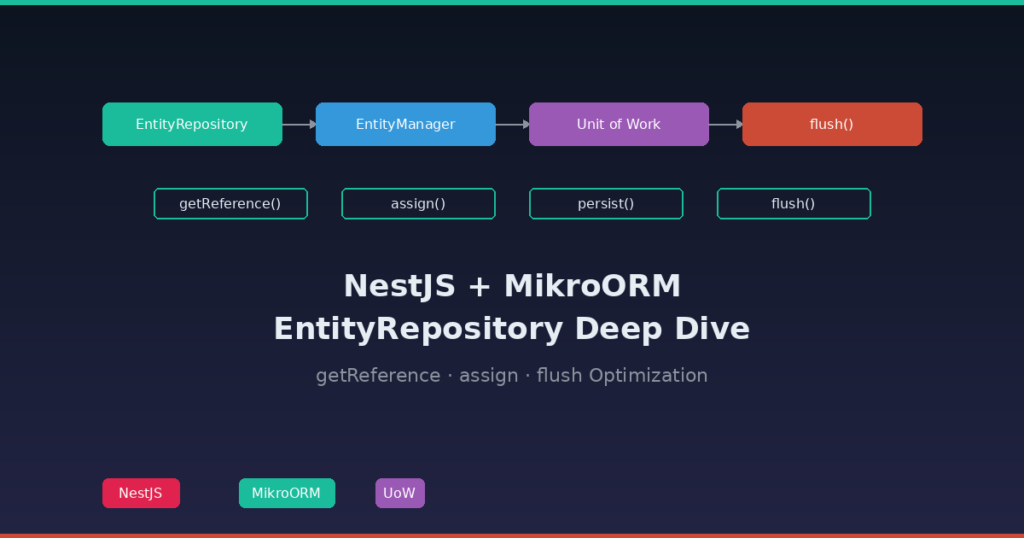Select the outlined getReference() method box

pyautogui.click(x=230, y=204)
